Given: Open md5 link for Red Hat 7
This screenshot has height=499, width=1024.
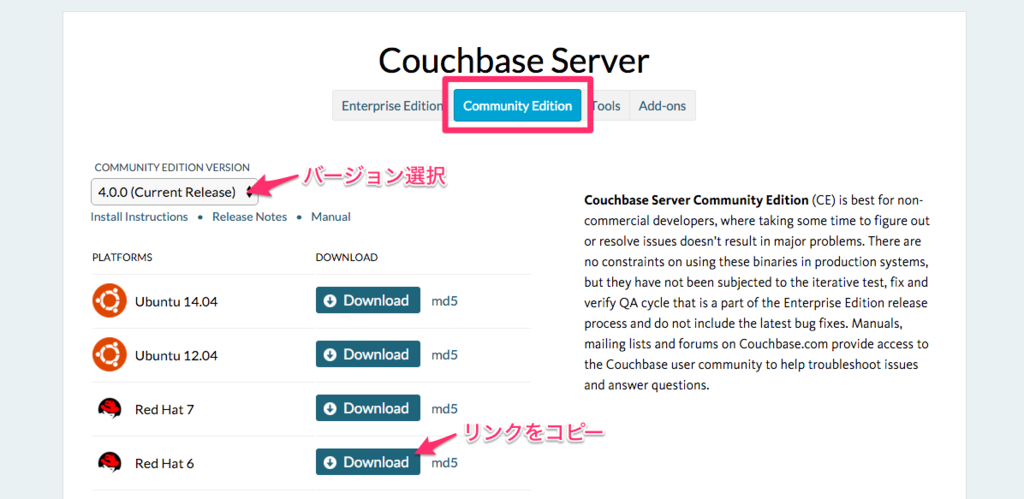Looking at the screenshot, I should pos(445,409).
